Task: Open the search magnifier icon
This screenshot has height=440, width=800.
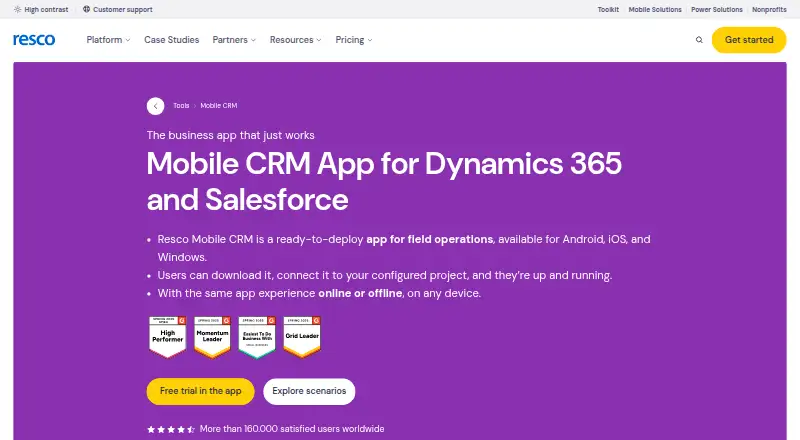Action: click(x=699, y=40)
